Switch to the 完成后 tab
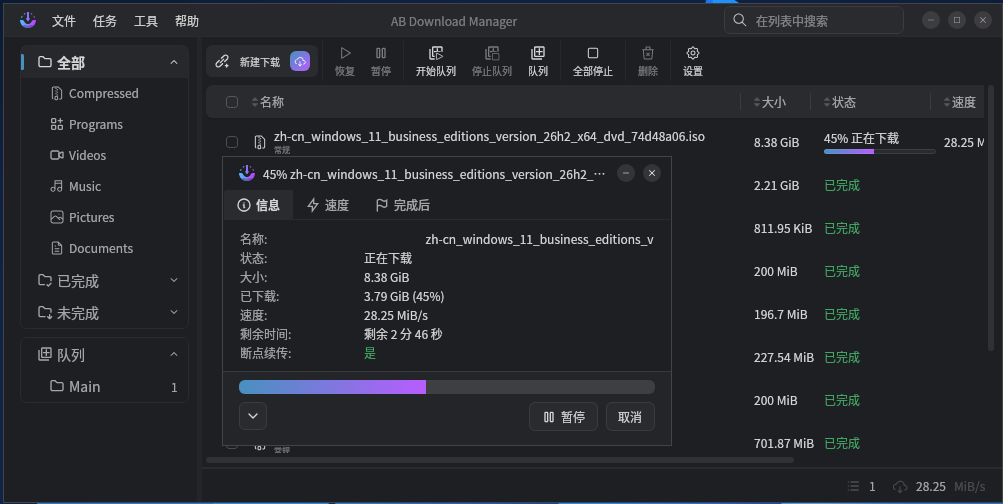1003x504 pixels. point(402,205)
